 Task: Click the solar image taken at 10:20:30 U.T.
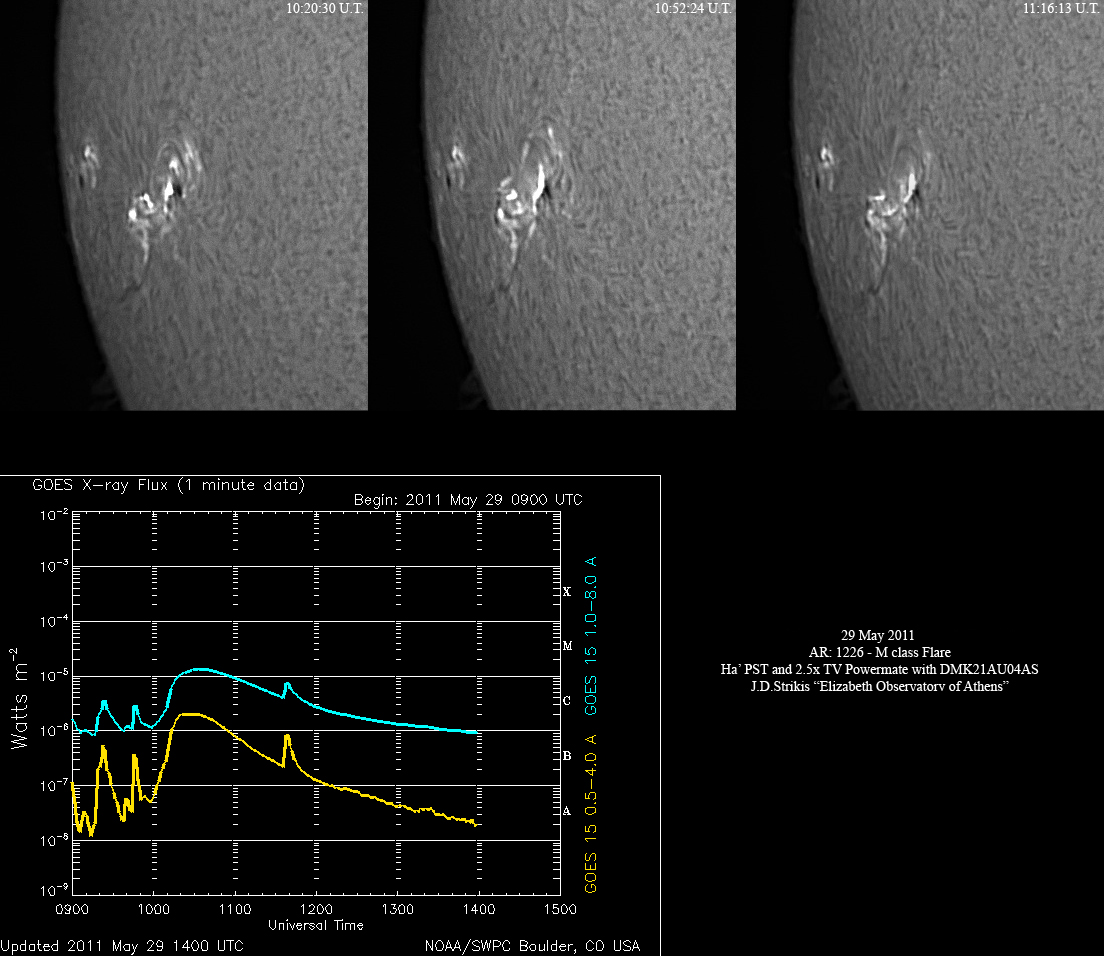(184, 205)
